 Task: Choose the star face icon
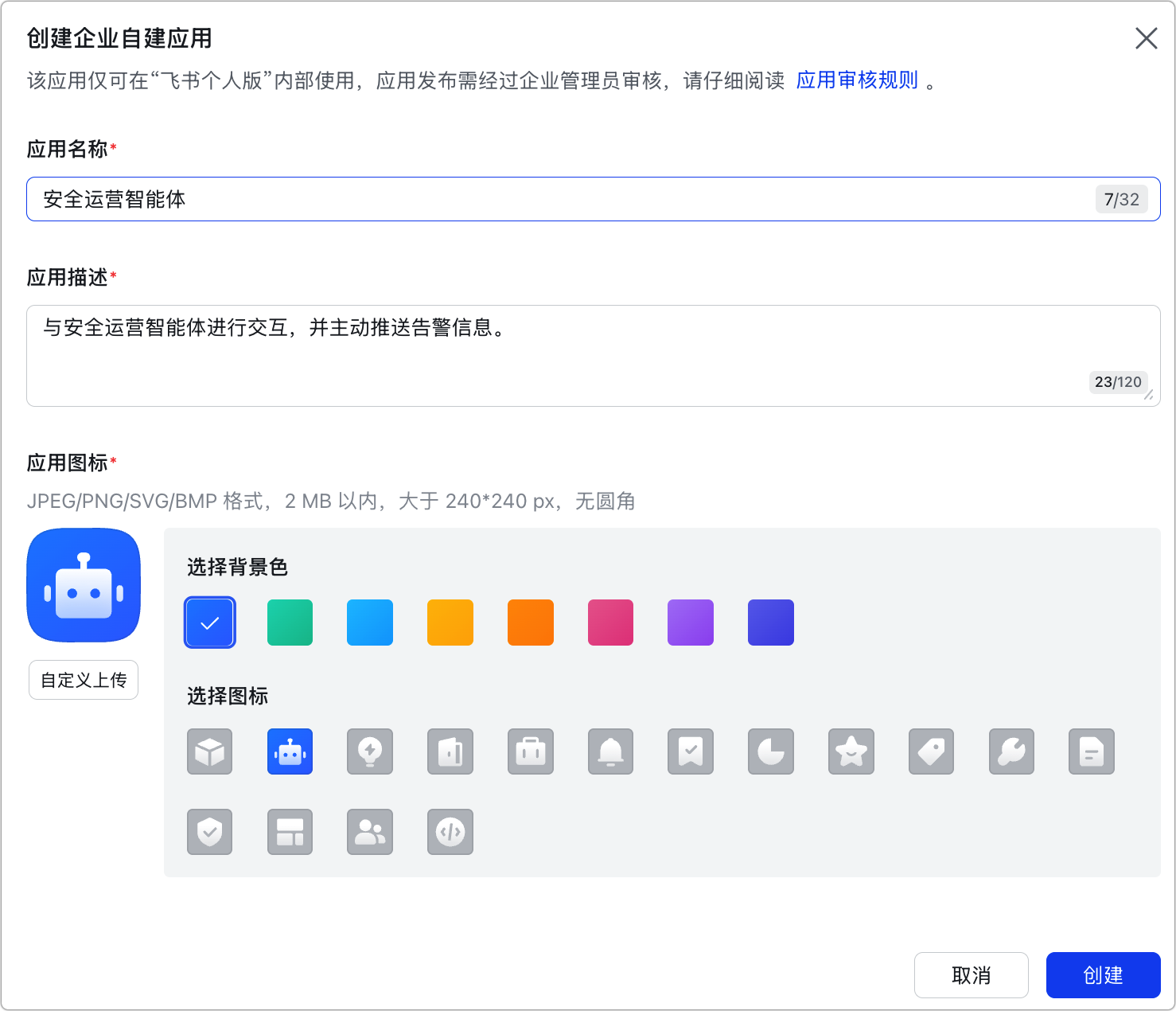[x=851, y=751]
